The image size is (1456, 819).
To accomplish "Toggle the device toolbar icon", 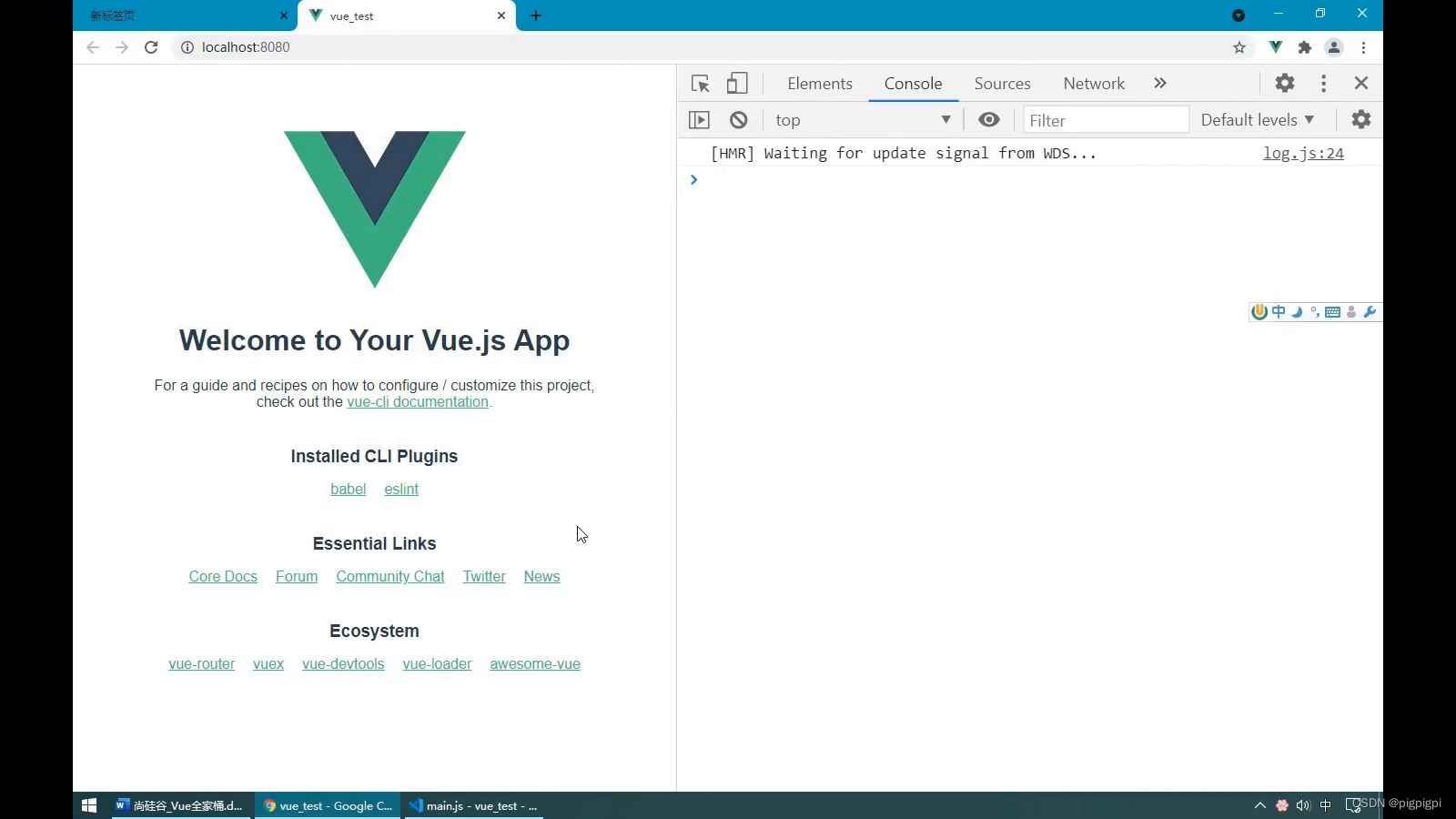I will click(x=737, y=84).
